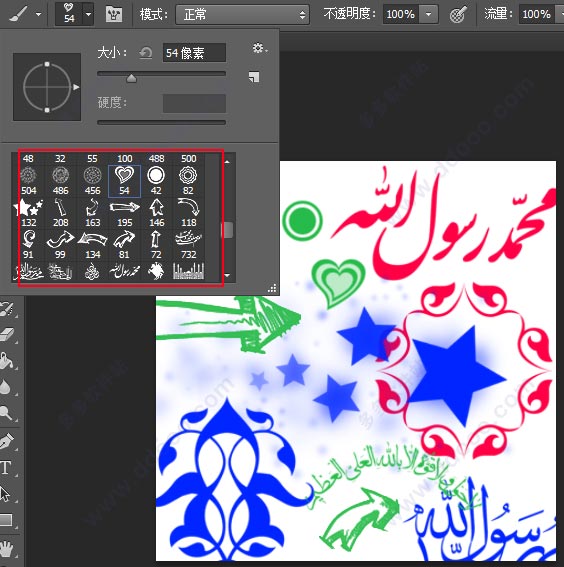This screenshot has height=567, width=564.
Task: Create new brush preset icon
Action: (x=254, y=77)
